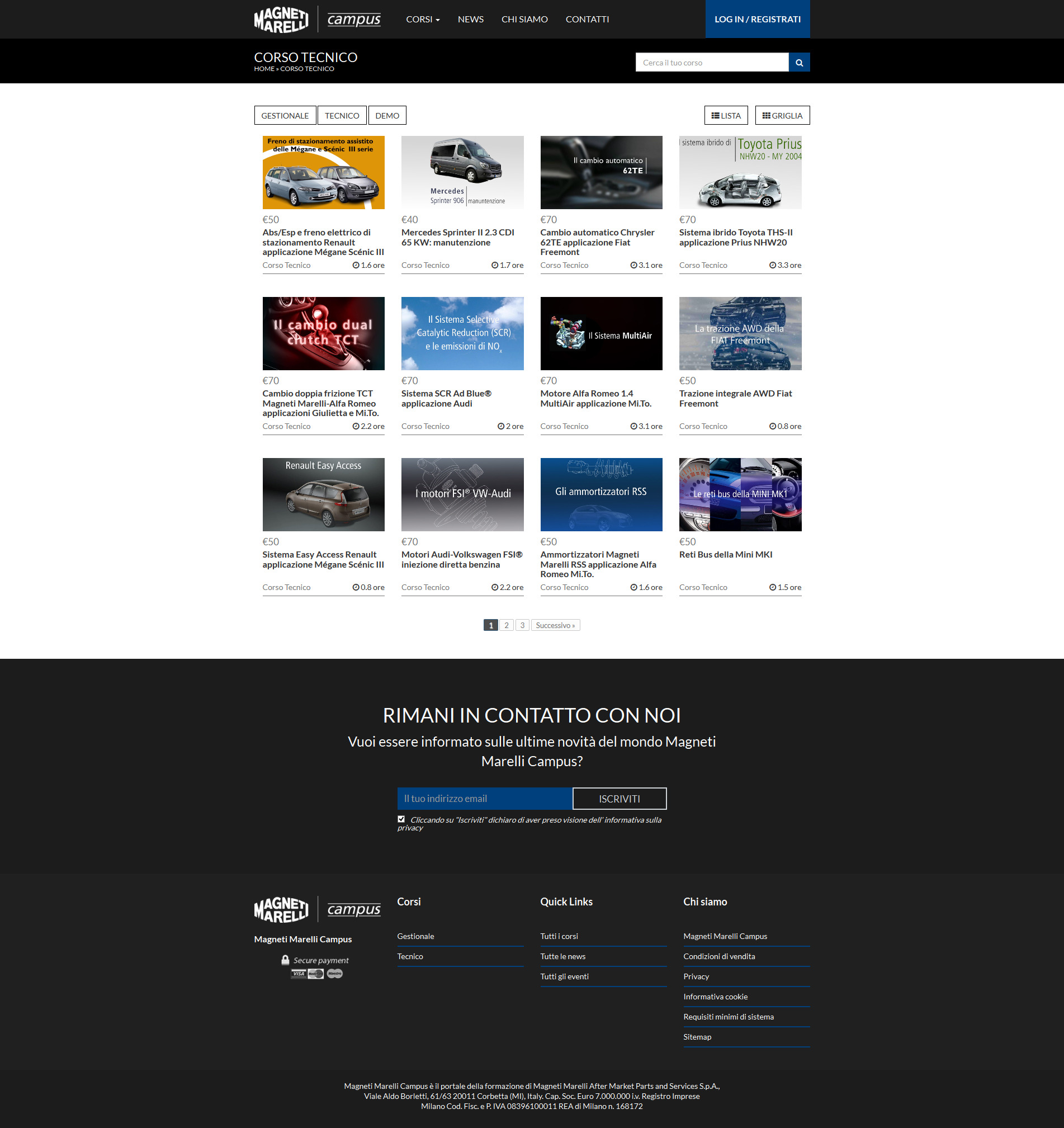Expand the CORSI dropdown menu
This screenshot has width=1064, height=1128.
coord(423,19)
